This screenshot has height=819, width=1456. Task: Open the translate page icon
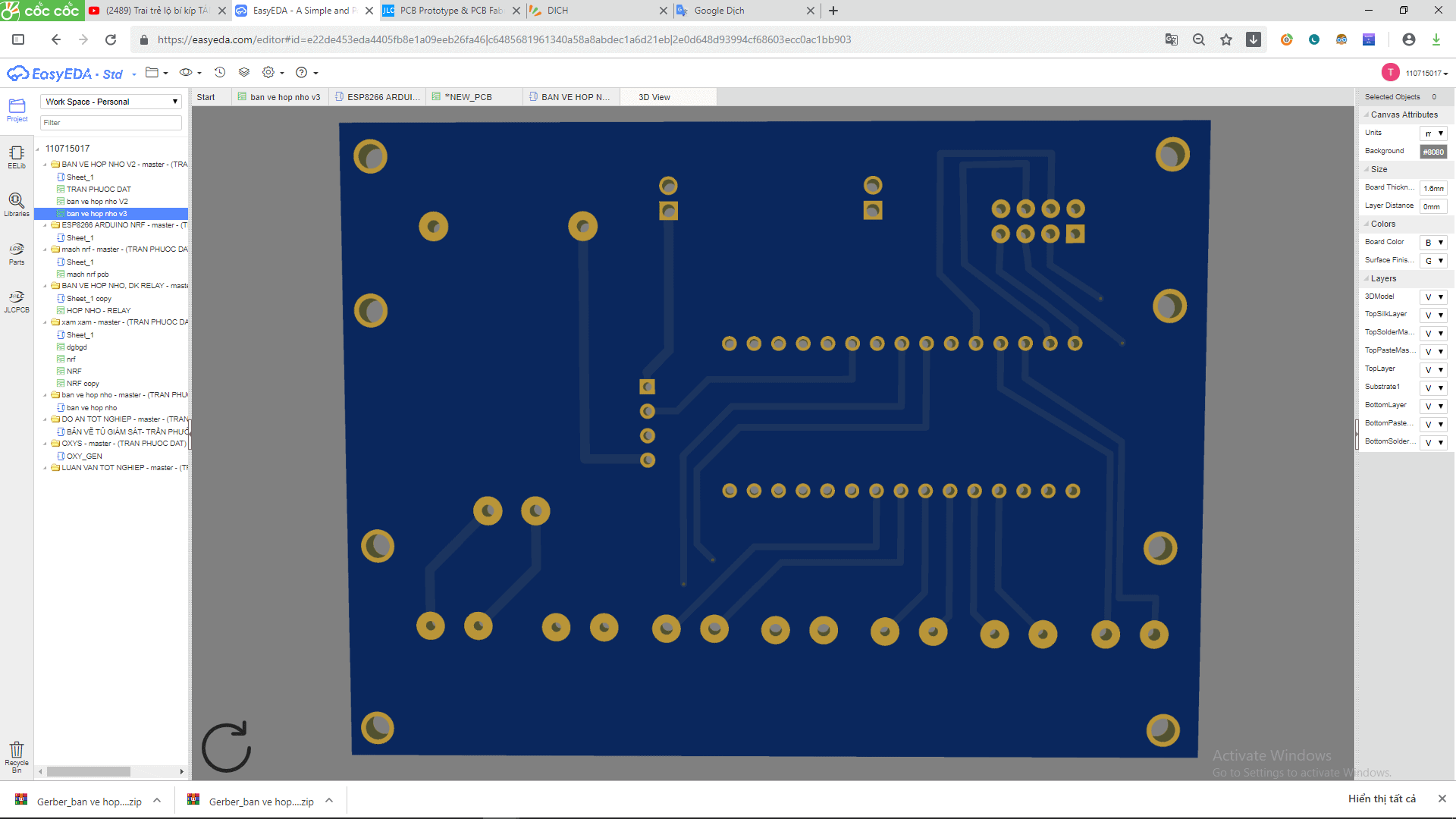(1172, 39)
